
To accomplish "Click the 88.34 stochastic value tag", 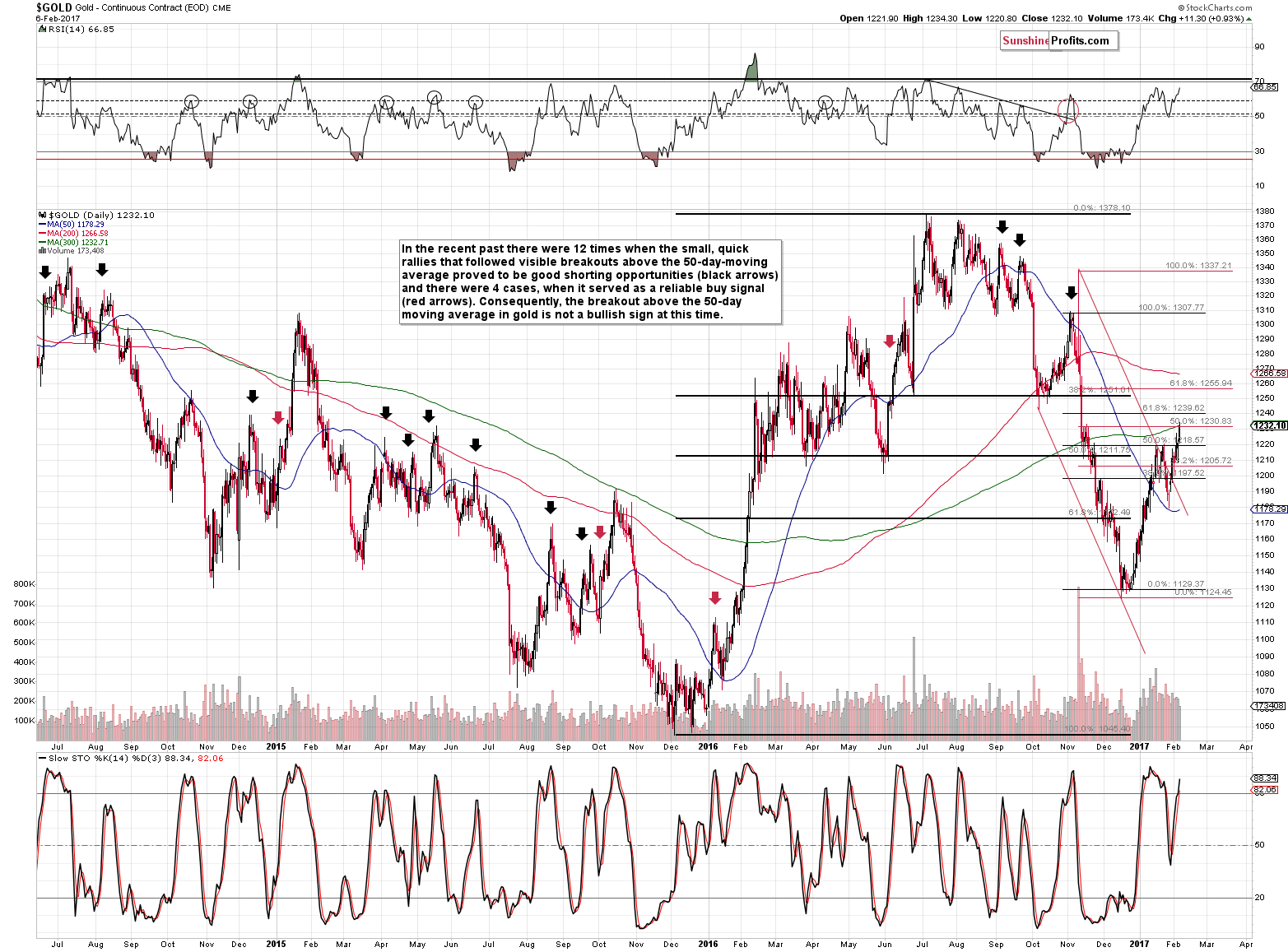I will pos(1265,778).
